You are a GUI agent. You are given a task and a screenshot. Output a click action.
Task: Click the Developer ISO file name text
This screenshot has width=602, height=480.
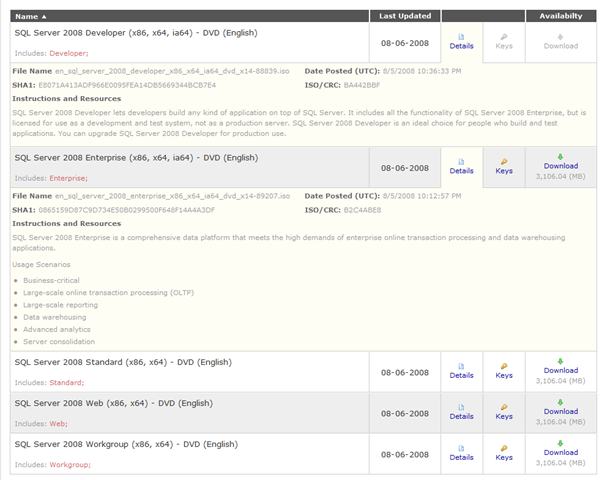point(172,71)
